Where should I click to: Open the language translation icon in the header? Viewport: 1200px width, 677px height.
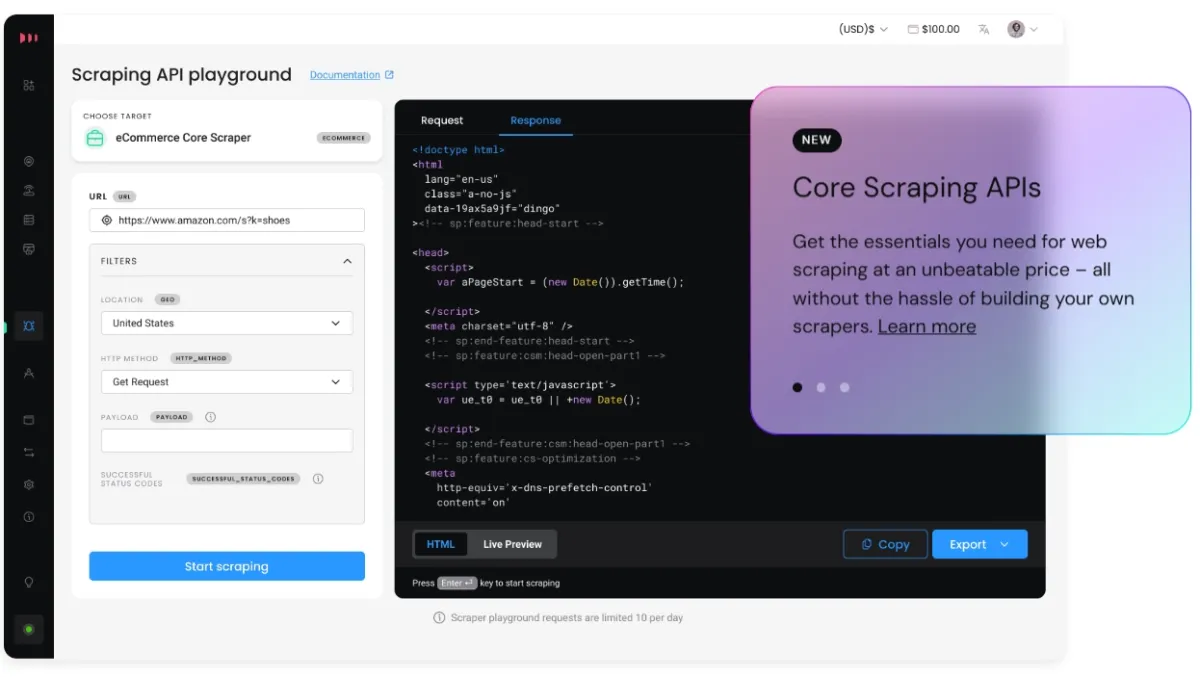(984, 29)
